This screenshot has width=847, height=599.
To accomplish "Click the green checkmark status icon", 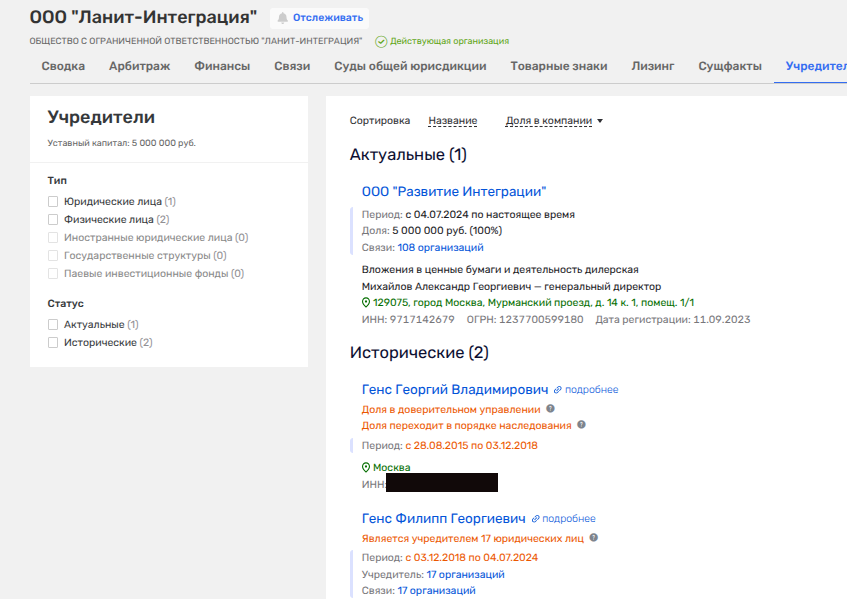I will pos(381,41).
